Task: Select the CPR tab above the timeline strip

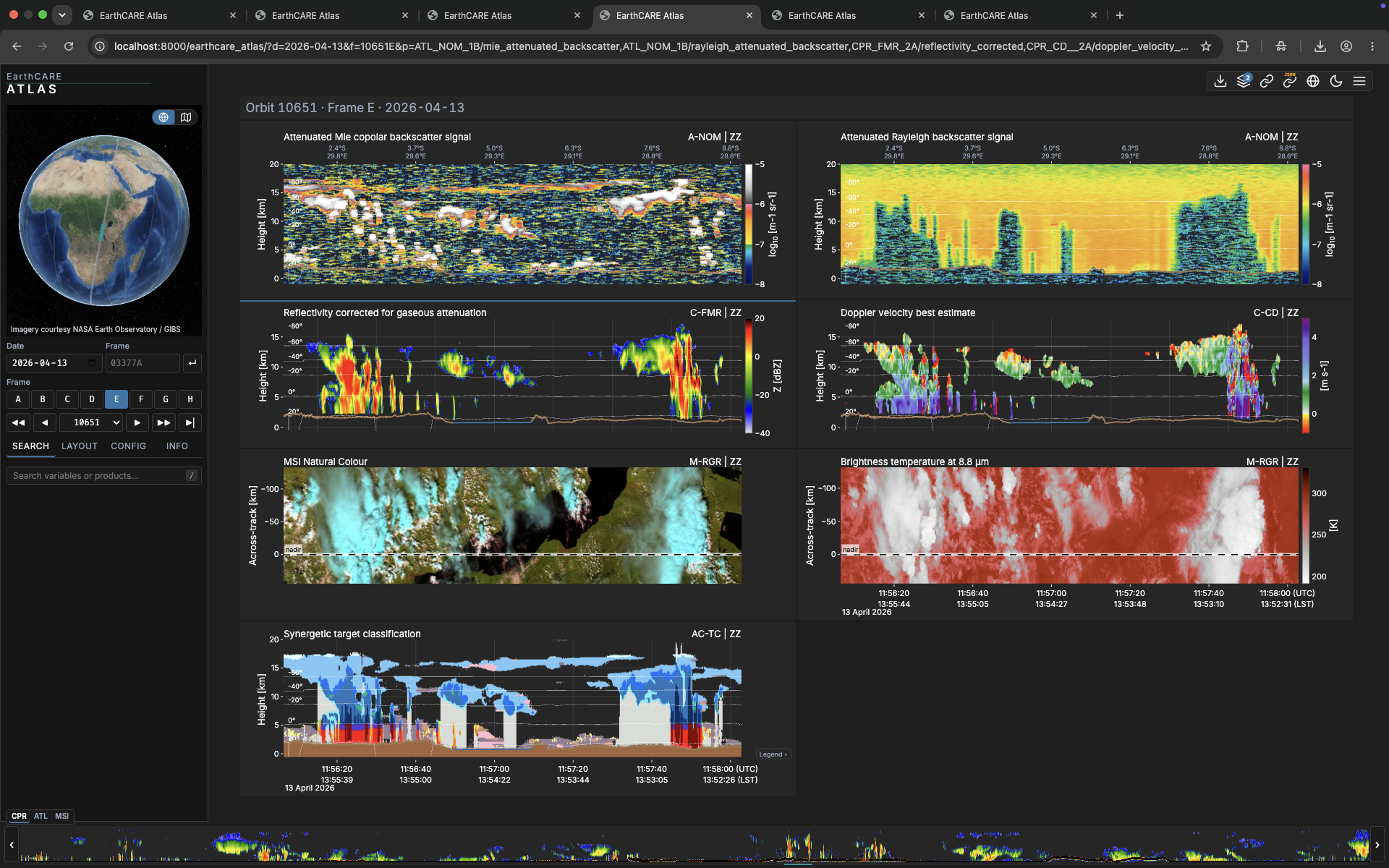Action: click(x=20, y=816)
